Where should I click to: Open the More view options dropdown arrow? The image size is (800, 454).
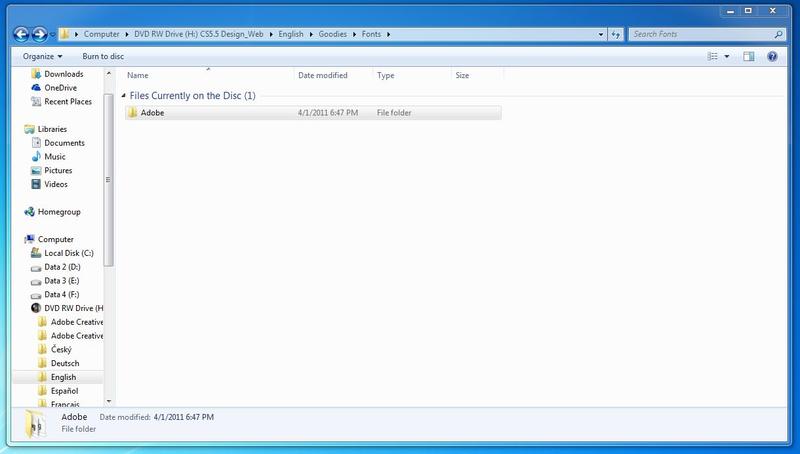click(727, 56)
